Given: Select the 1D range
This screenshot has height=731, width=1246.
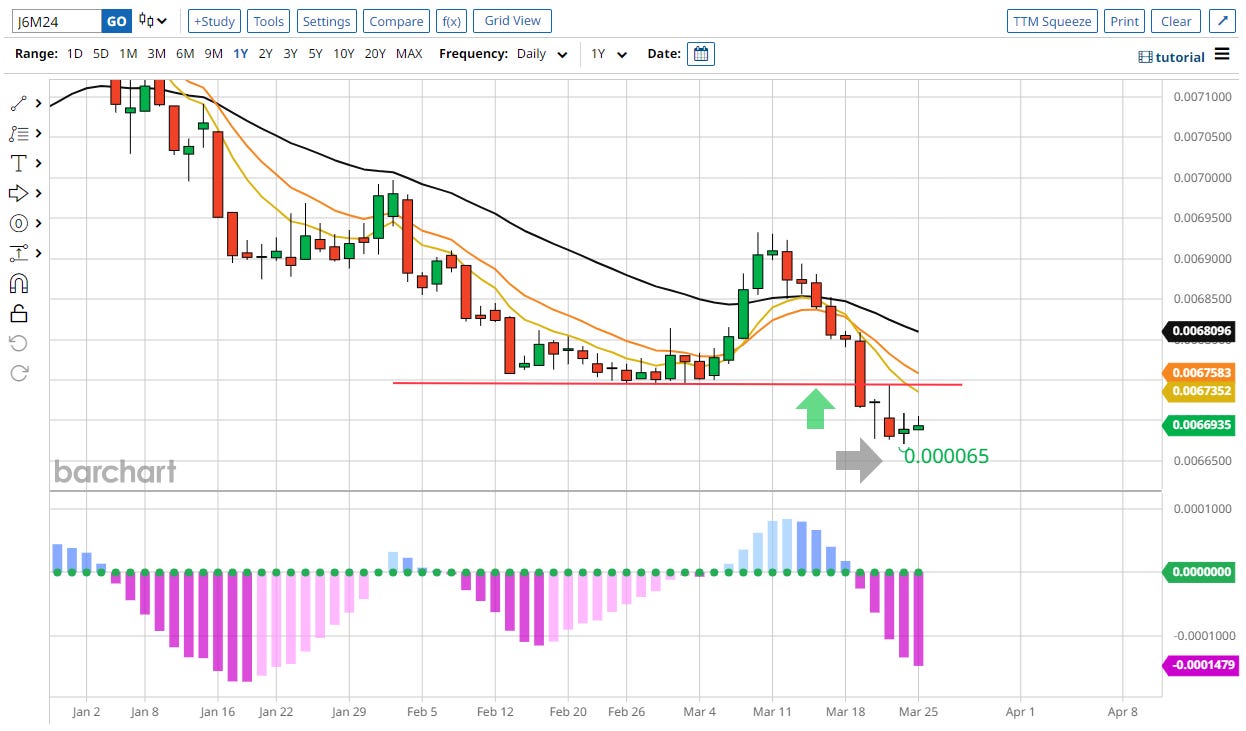Looking at the screenshot, I should point(74,54).
